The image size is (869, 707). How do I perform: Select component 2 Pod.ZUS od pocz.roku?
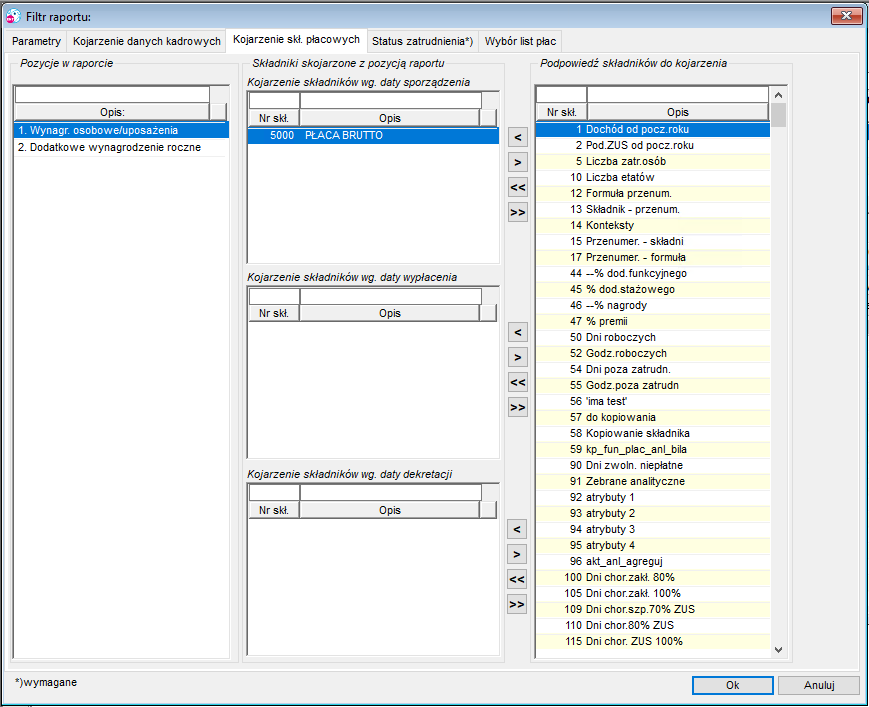(653, 145)
